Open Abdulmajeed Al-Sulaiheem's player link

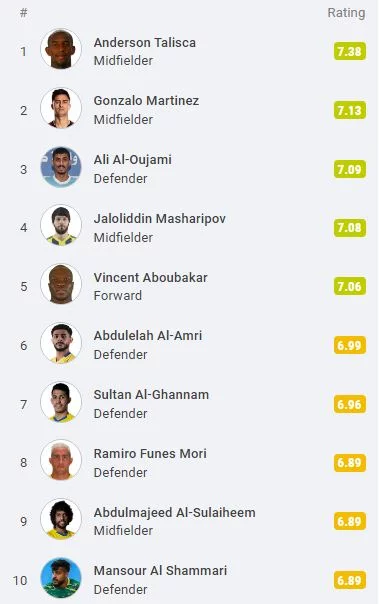pos(174,512)
